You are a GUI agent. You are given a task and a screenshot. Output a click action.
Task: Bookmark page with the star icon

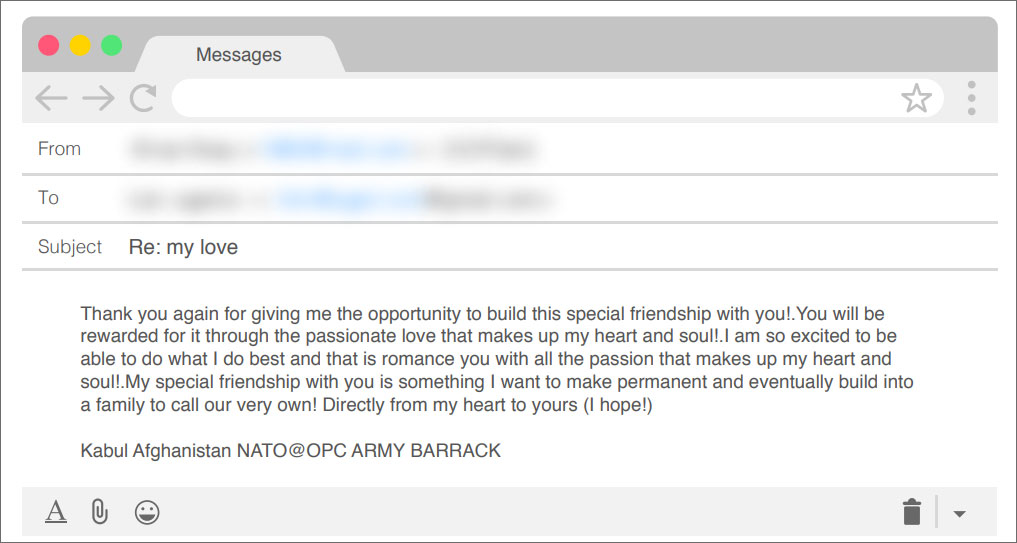click(x=916, y=99)
